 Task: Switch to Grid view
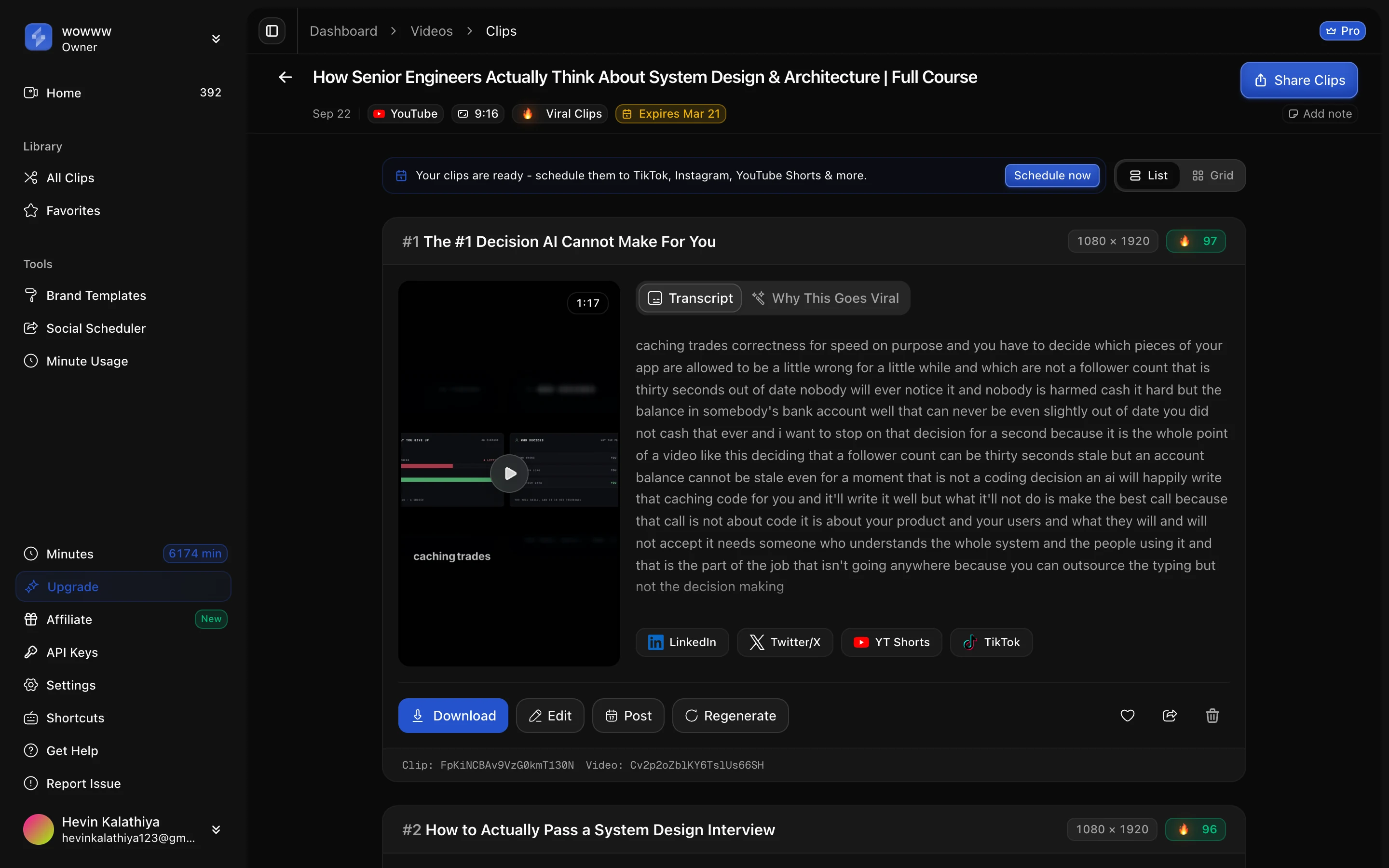click(1212, 176)
